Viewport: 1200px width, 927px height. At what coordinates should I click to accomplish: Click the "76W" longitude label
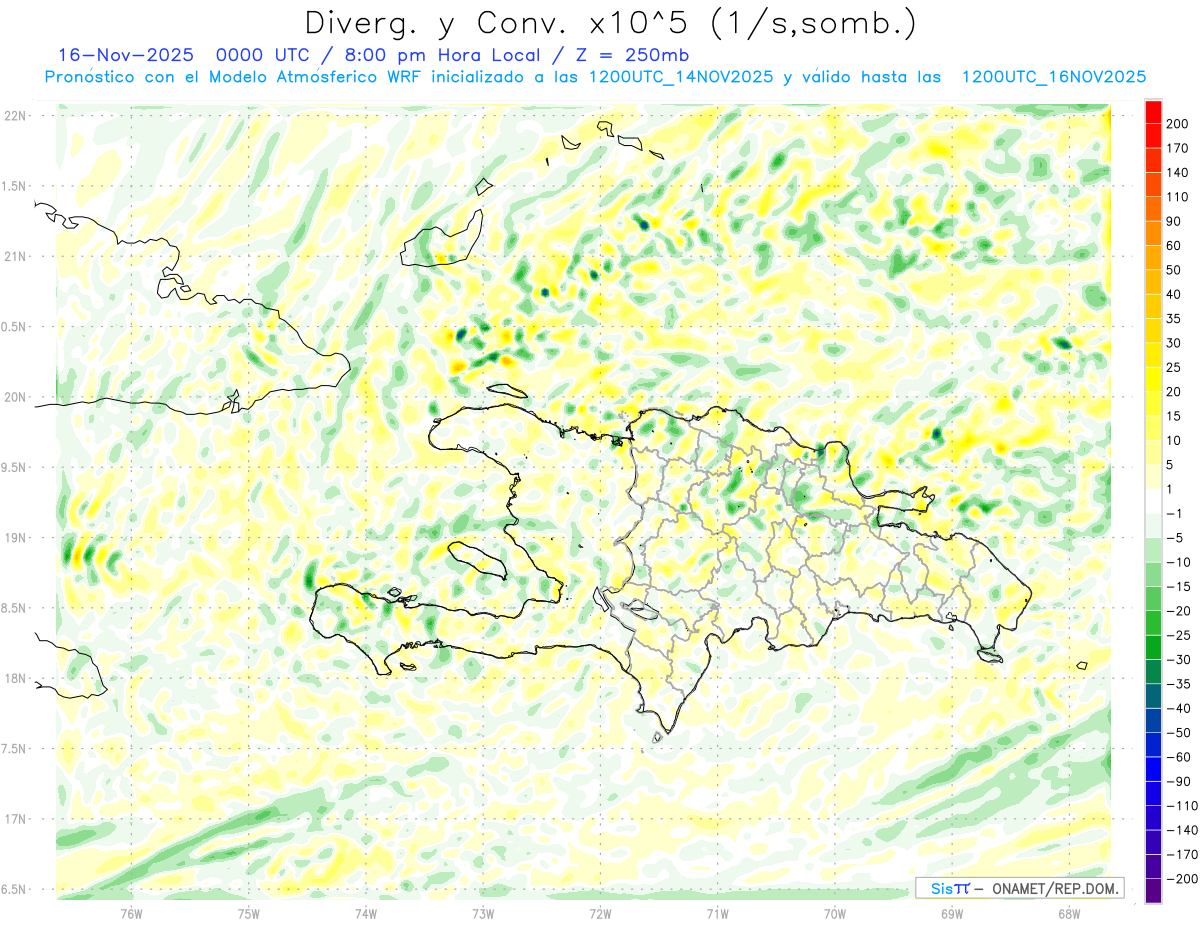point(131,913)
